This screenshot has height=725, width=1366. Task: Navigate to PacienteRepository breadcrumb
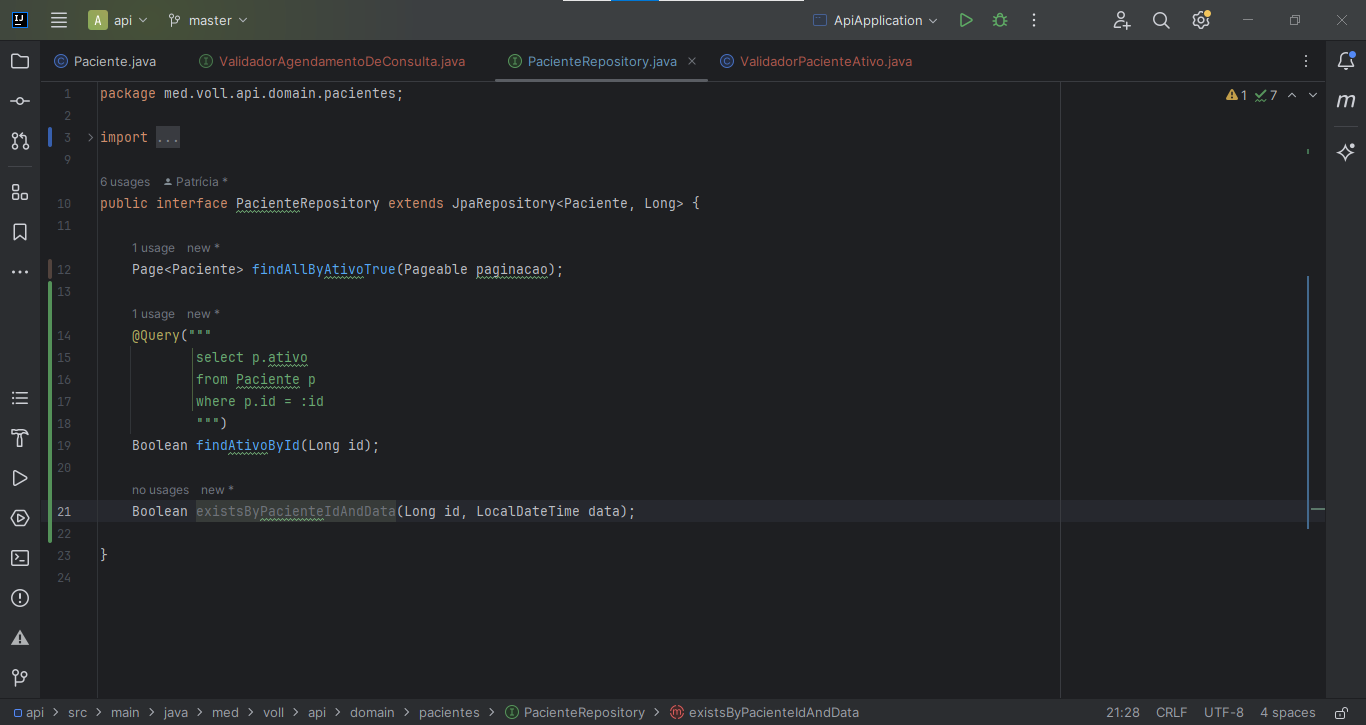[x=575, y=713]
